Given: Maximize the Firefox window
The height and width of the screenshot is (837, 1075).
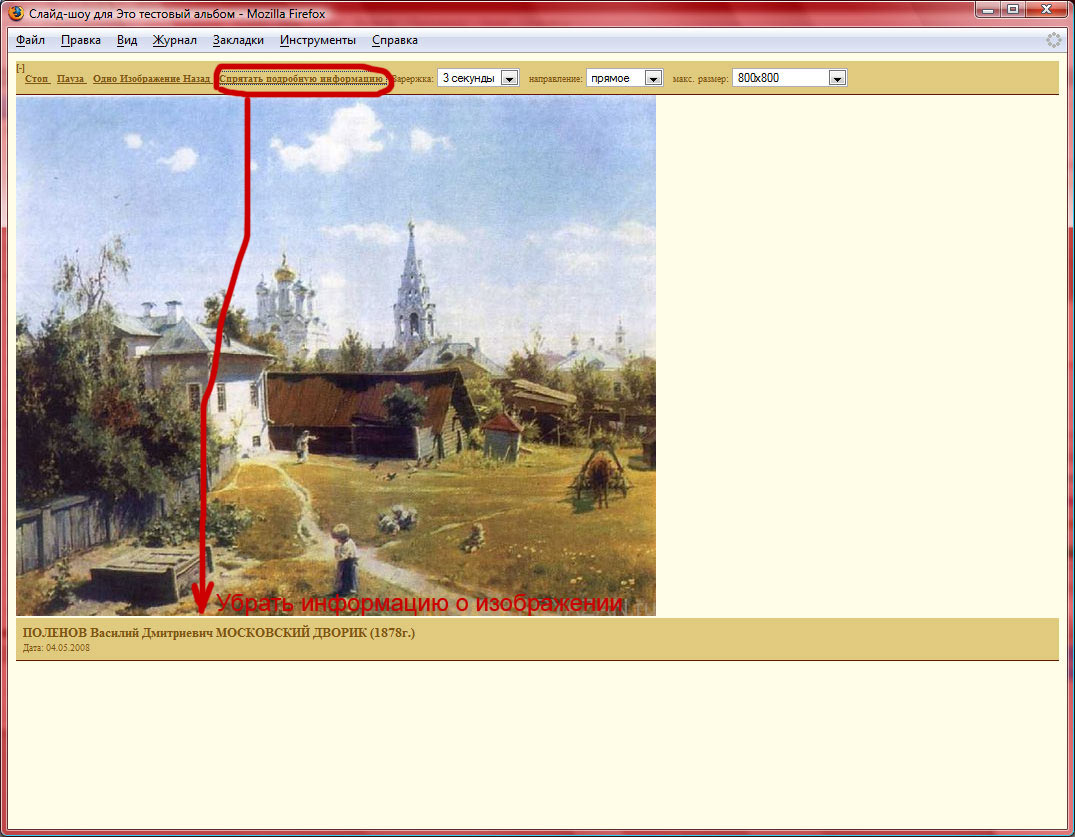Looking at the screenshot, I should coord(1013,10).
